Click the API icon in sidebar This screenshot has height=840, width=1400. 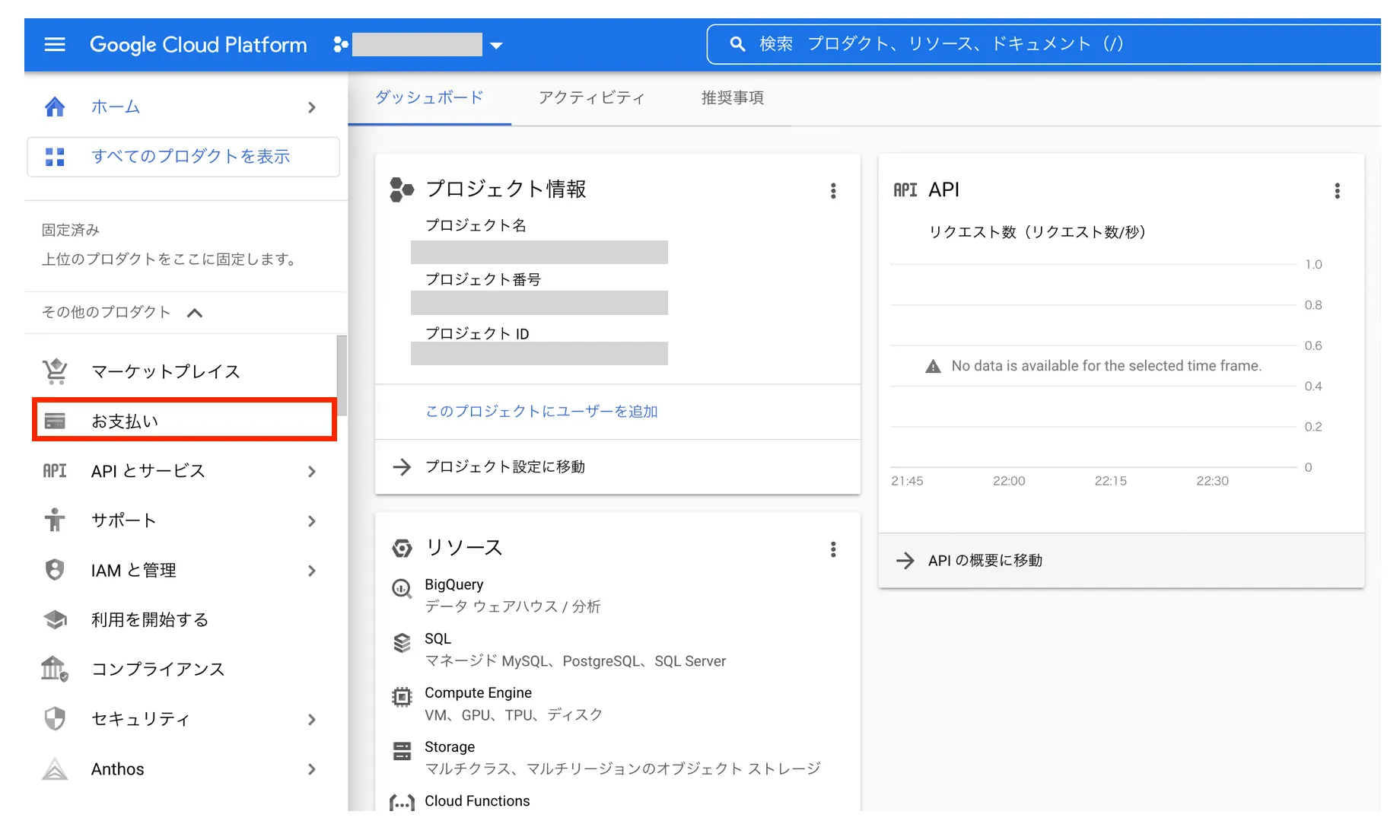pos(55,471)
